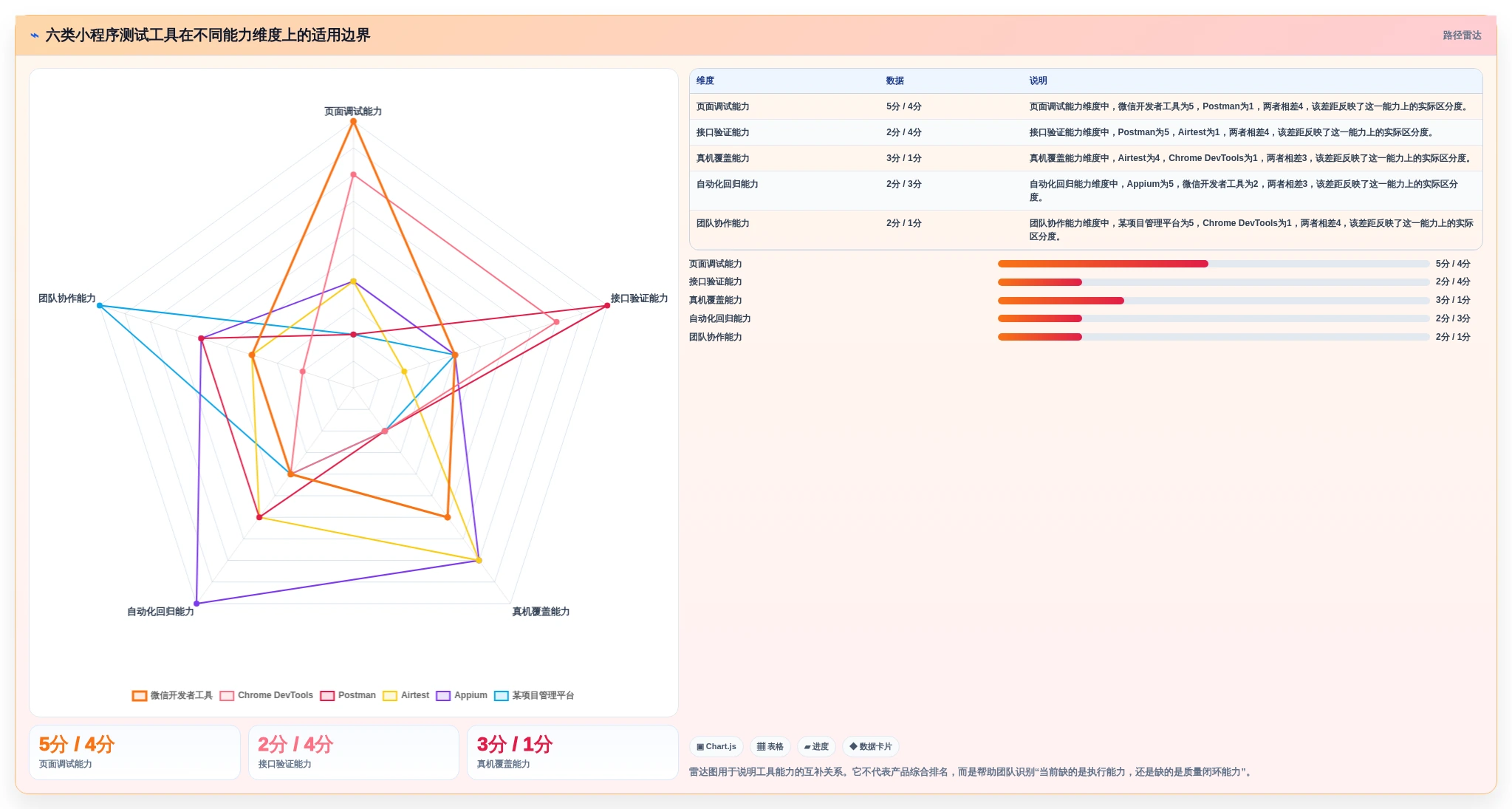Click the purple Appium legend swatch
Image resolution: width=1512 pixels, height=809 pixels.
(x=443, y=695)
